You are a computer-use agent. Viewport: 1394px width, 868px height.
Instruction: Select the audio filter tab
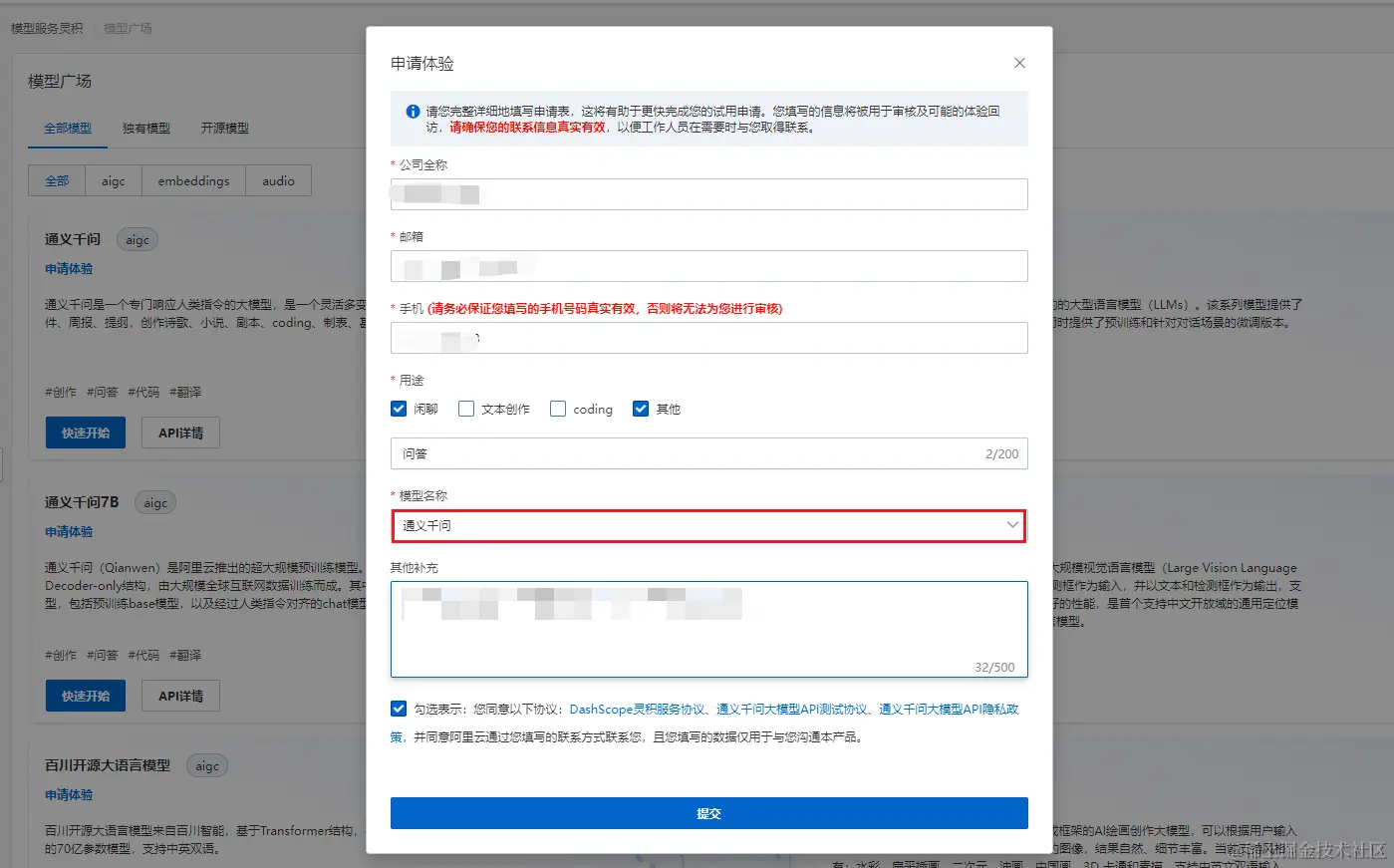(x=278, y=180)
